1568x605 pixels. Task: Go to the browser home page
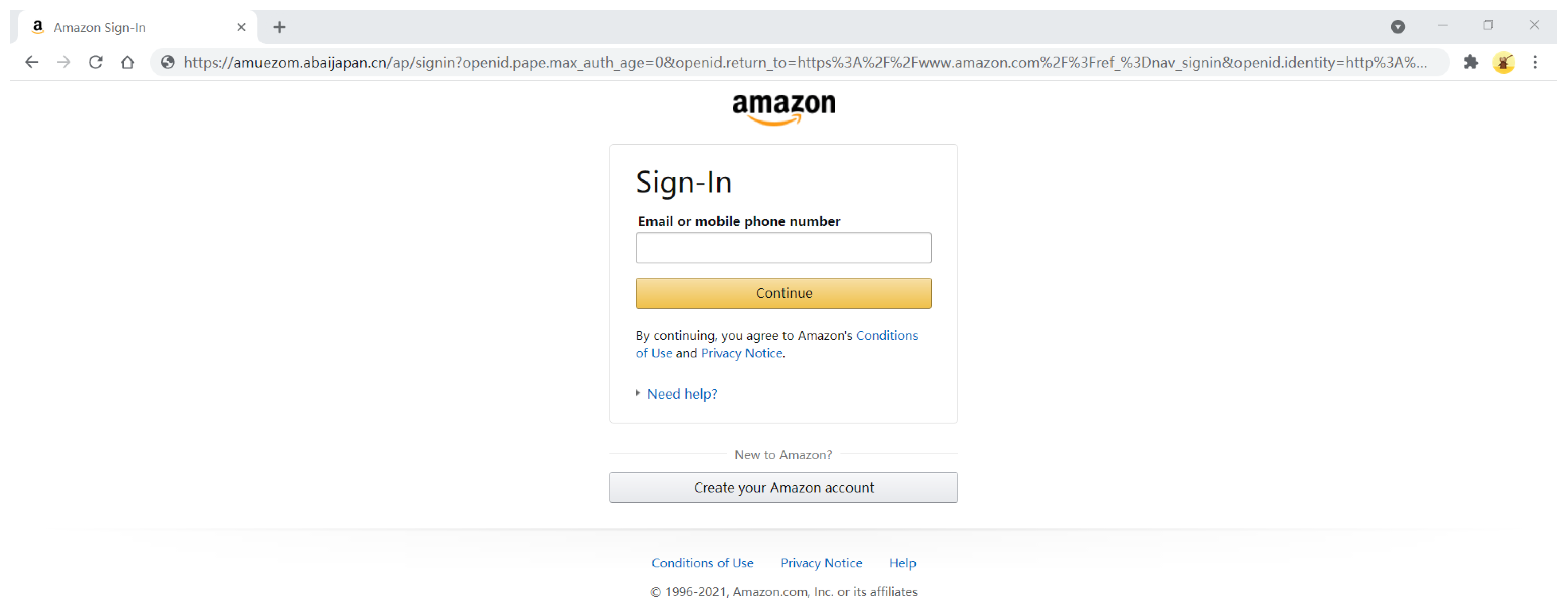pyautogui.click(x=127, y=62)
